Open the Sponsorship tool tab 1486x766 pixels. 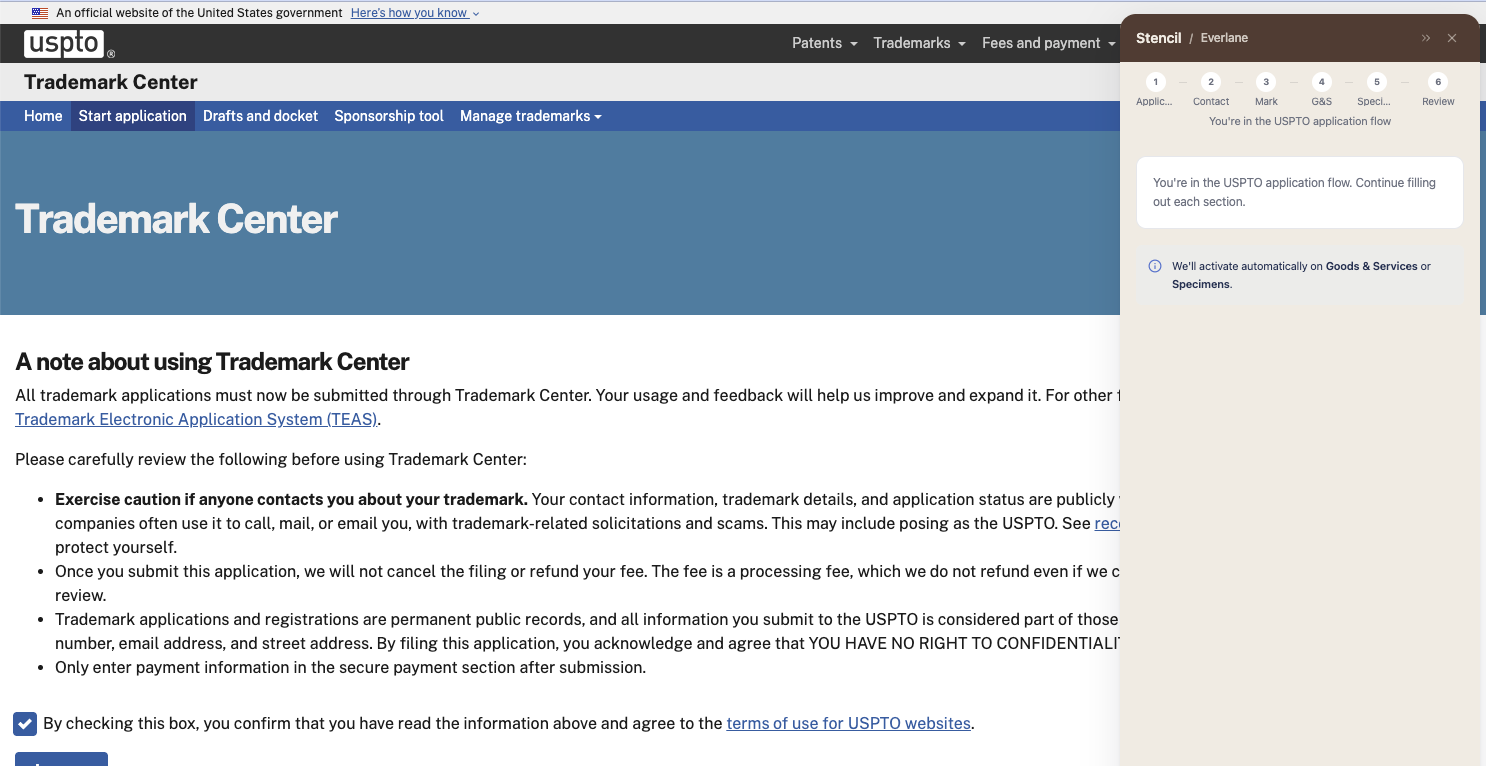point(389,116)
